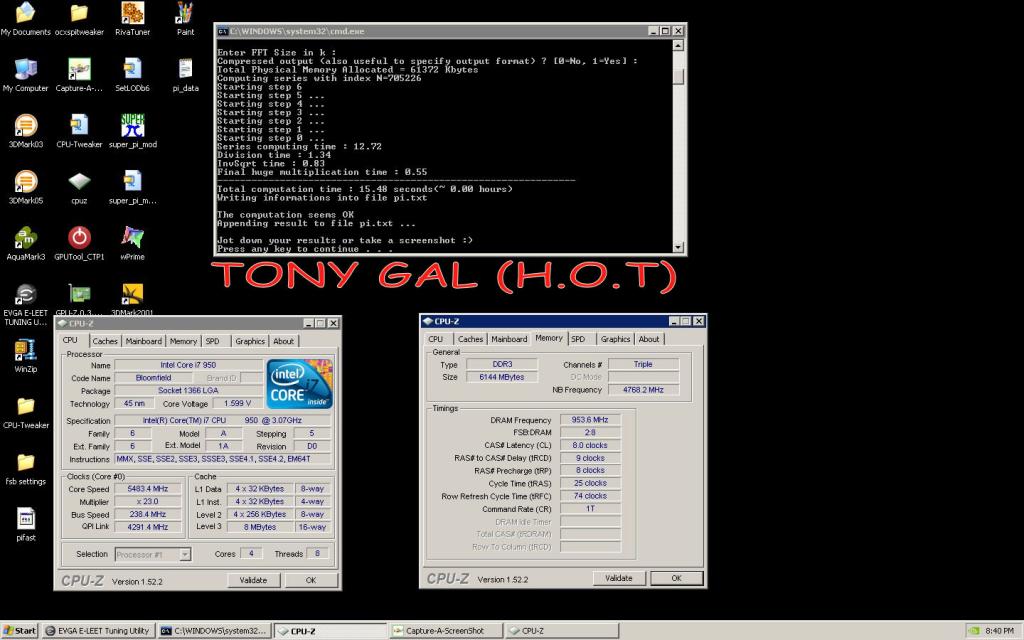Open the pifast desktop icon
This screenshot has width=1024, height=640.
coord(25,524)
